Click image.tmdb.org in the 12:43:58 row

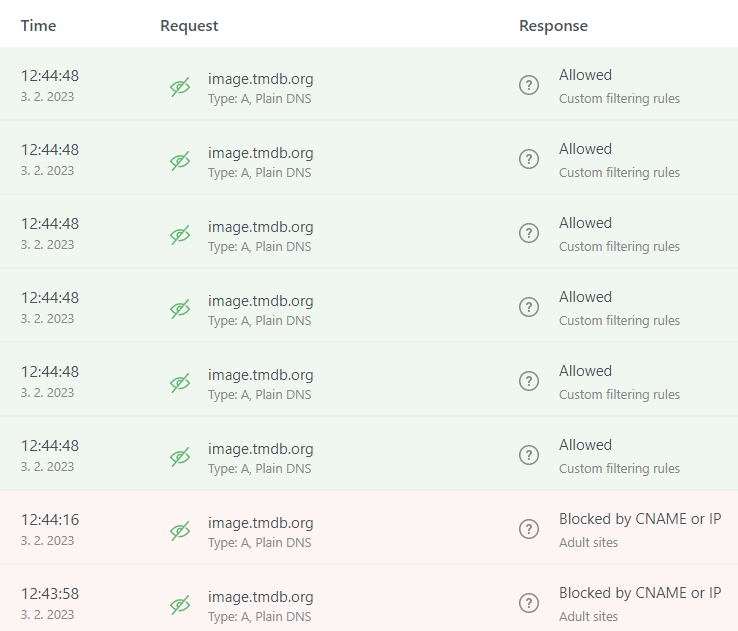coord(260,597)
